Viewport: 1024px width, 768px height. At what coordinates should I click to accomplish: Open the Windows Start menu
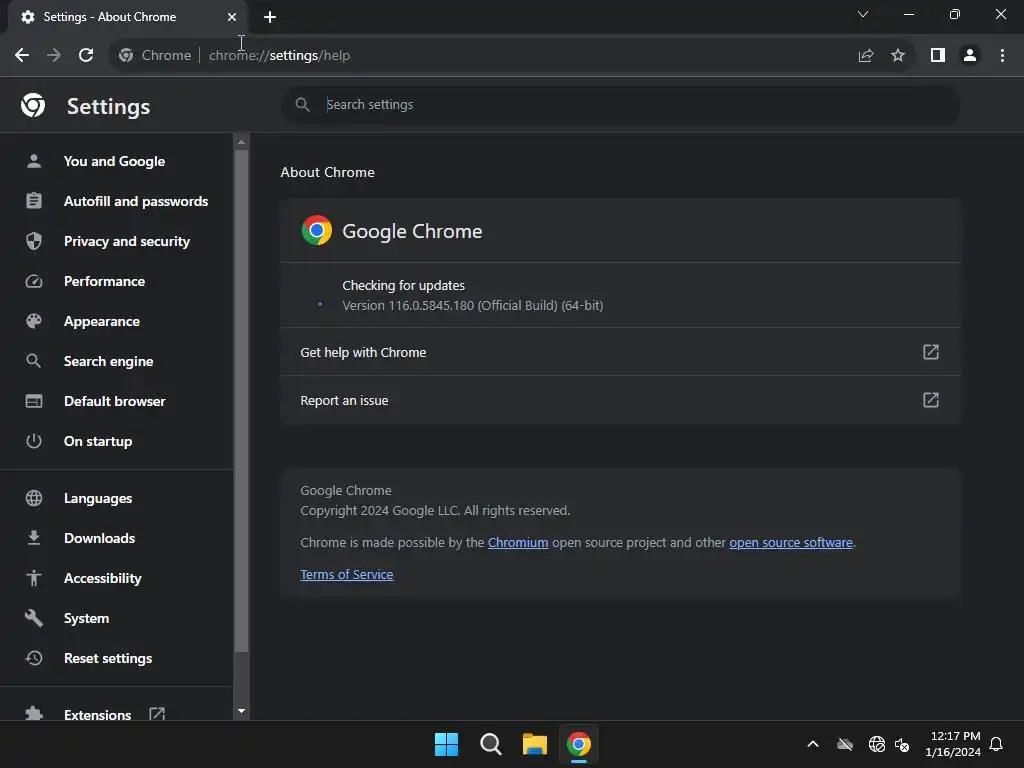[x=447, y=744]
